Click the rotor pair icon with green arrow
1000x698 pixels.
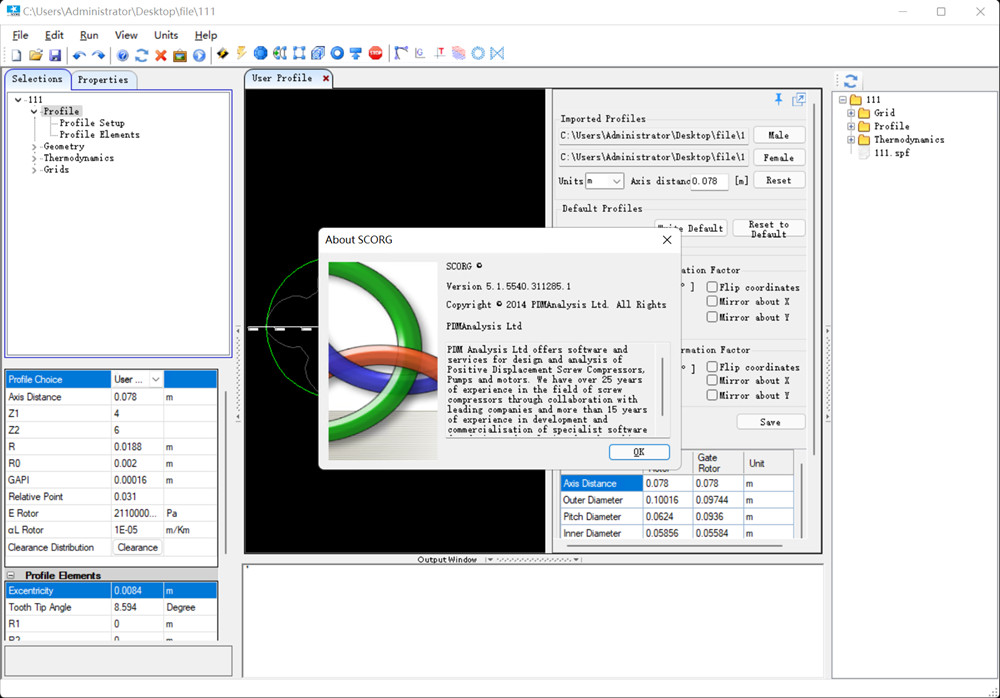[x=279, y=54]
